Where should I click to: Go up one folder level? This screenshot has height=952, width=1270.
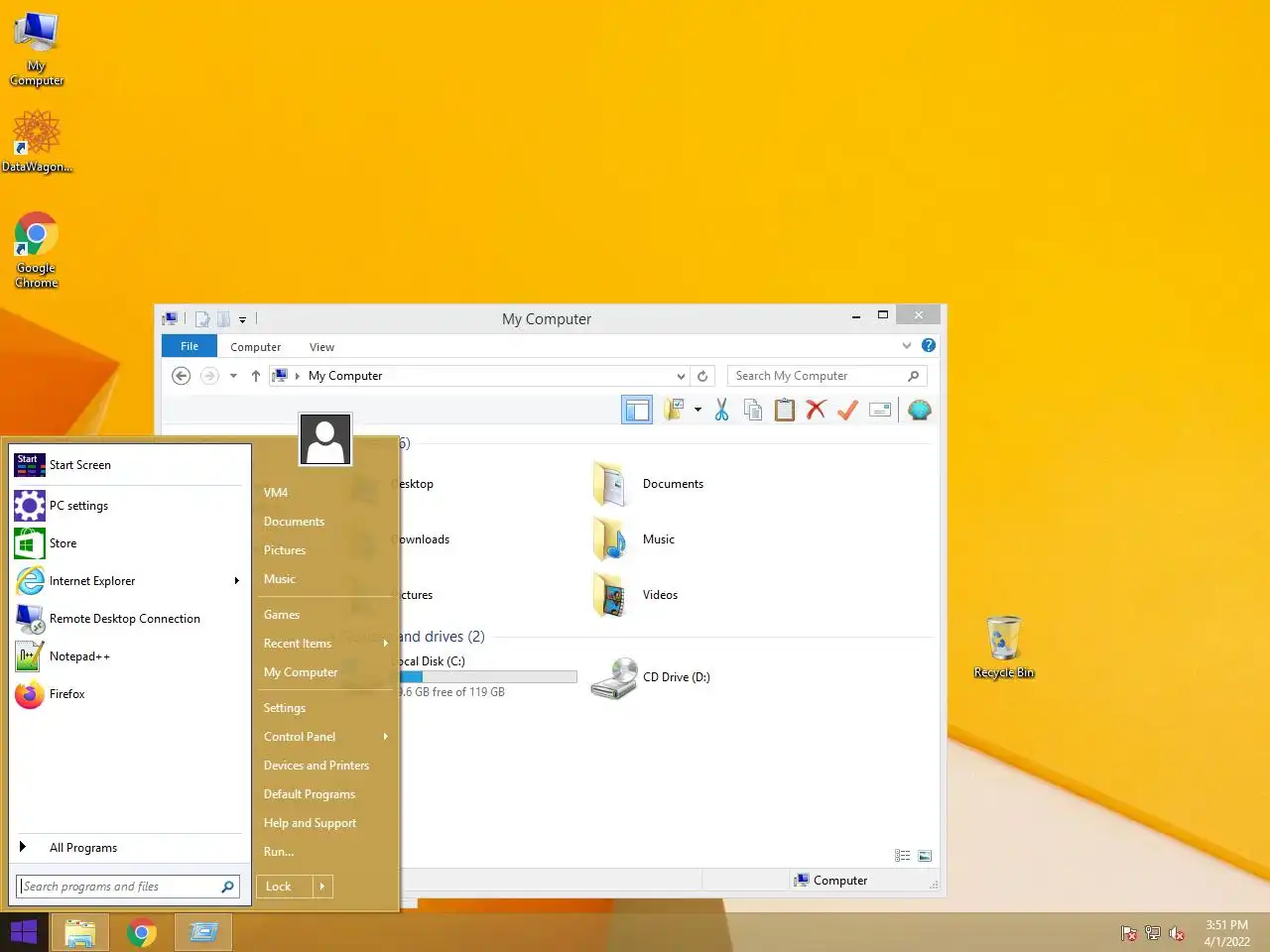tap(256, 376)
